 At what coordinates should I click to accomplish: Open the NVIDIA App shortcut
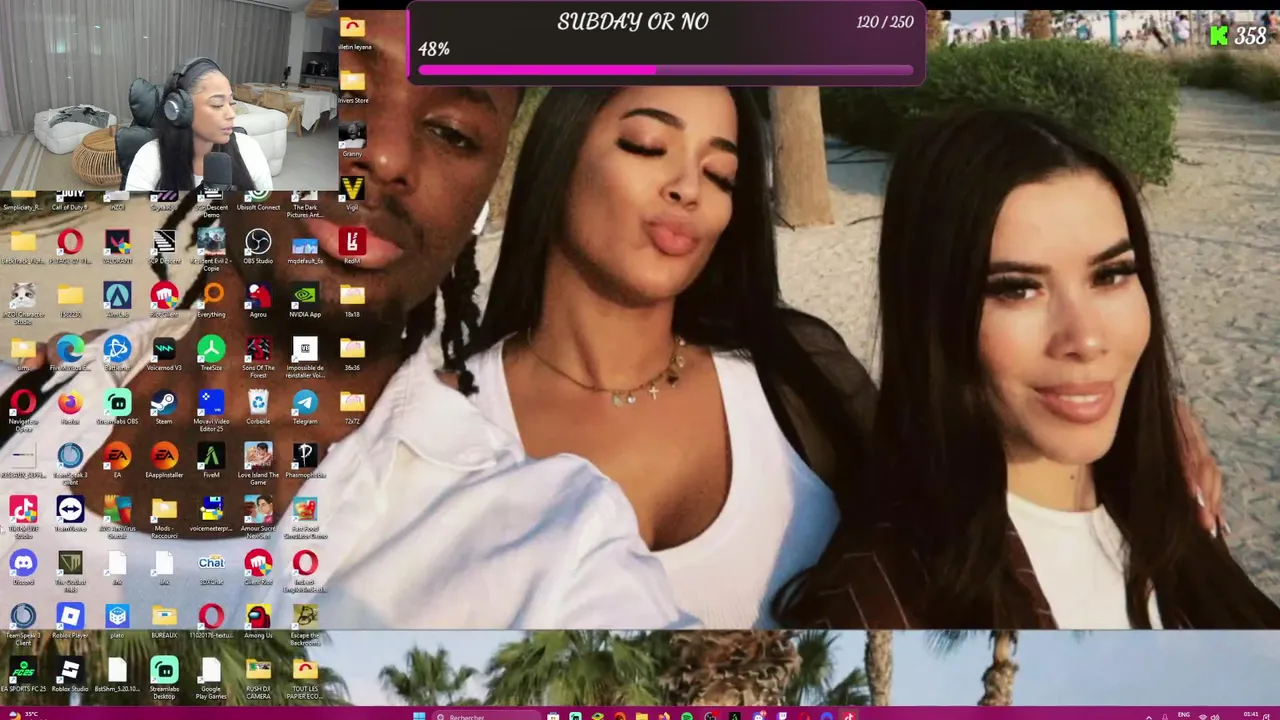[305, 300]
